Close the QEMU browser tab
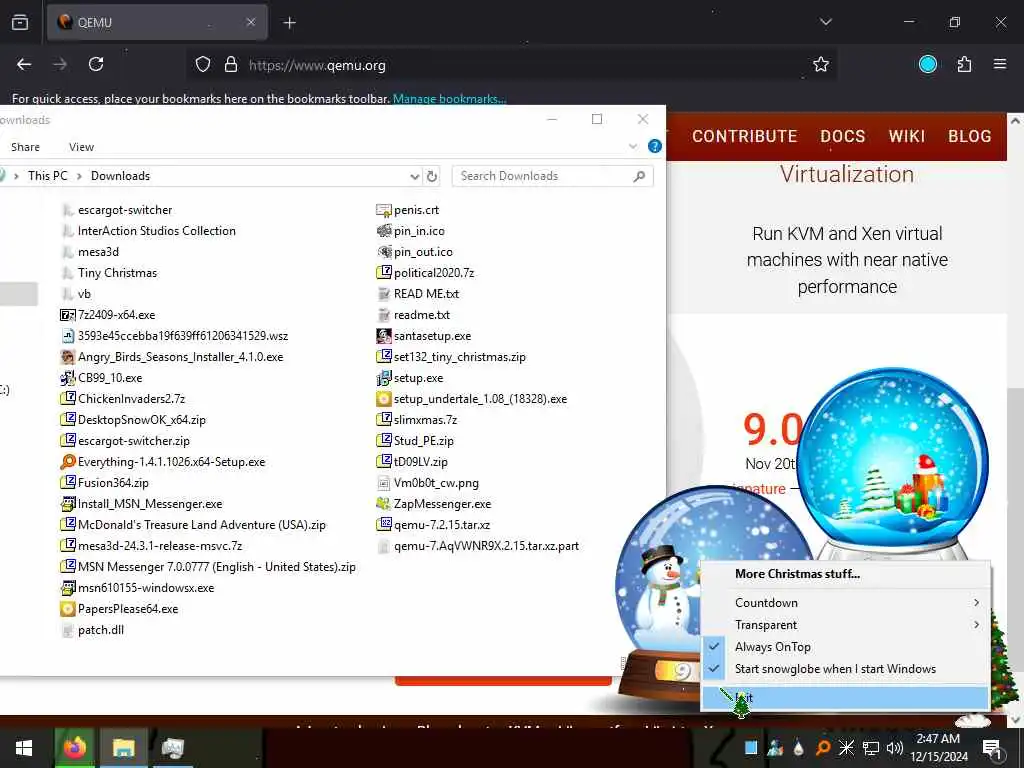 tap(251, 22)
